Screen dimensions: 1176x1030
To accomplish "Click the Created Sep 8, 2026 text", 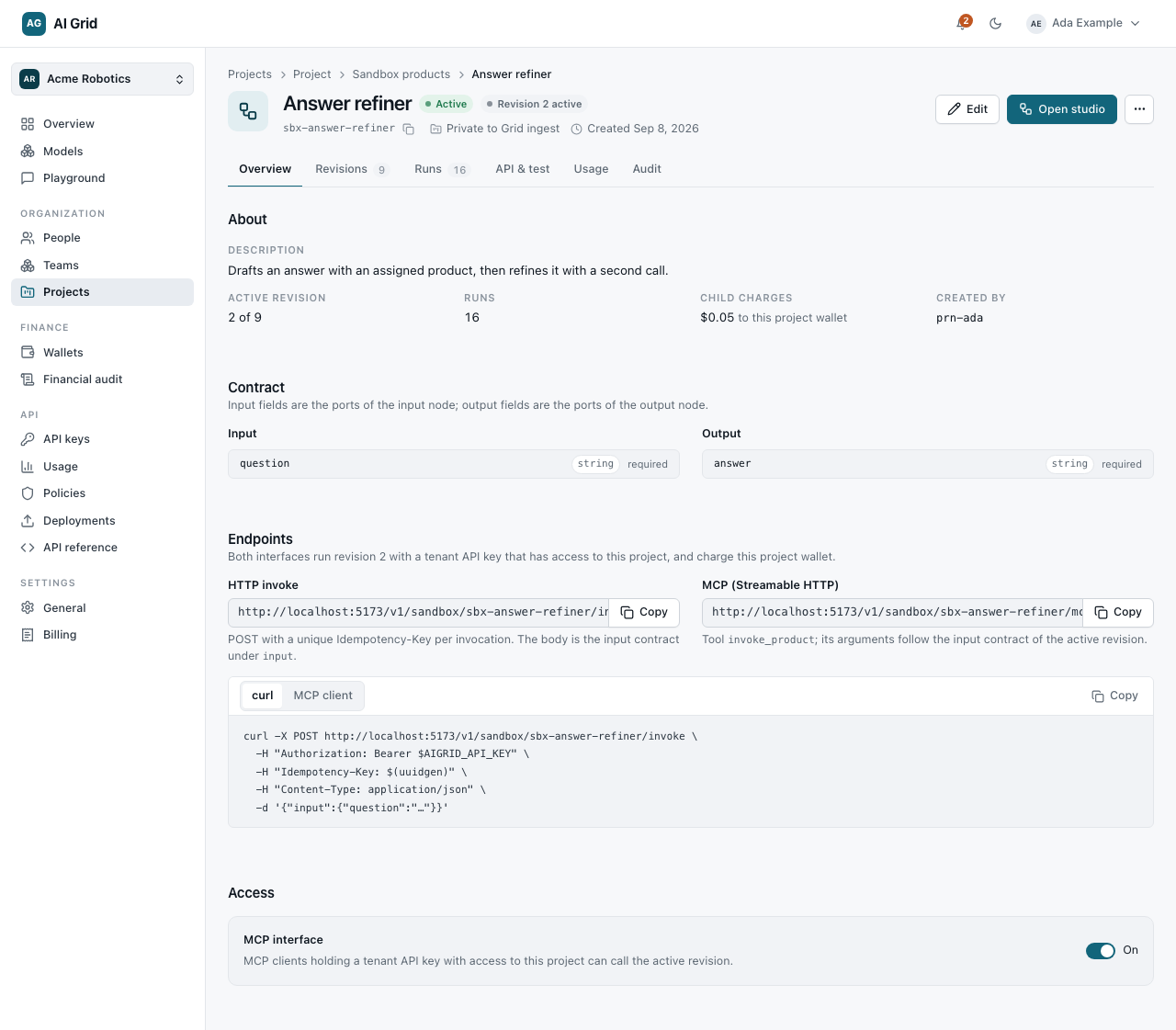I will click(x=643, y=129).
